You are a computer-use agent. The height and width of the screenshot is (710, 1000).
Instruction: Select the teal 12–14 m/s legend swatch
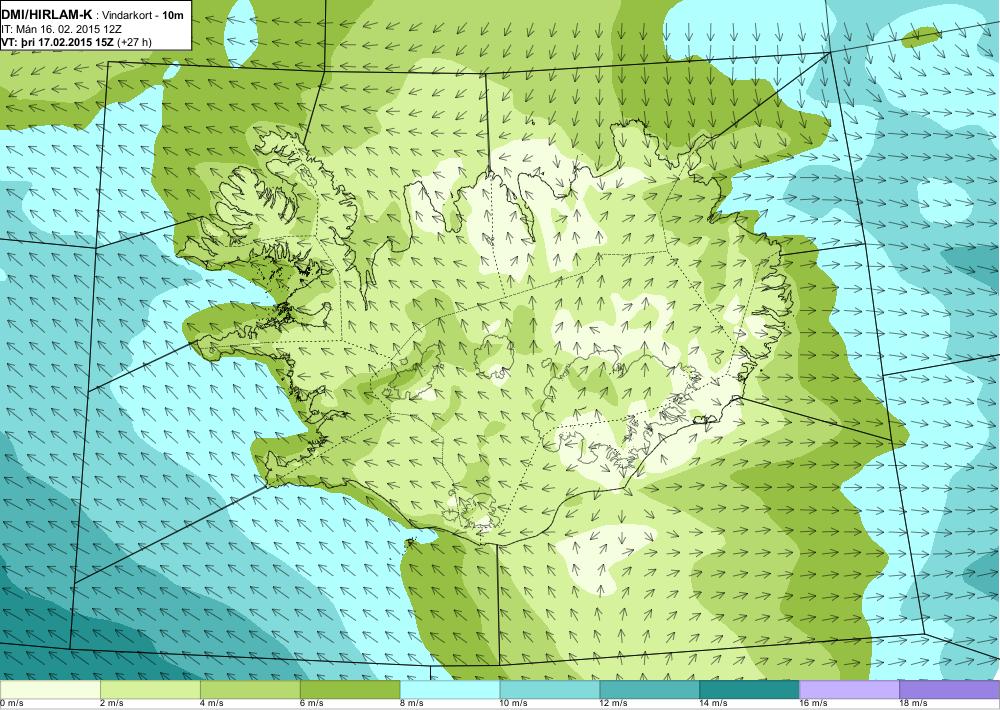650,690
